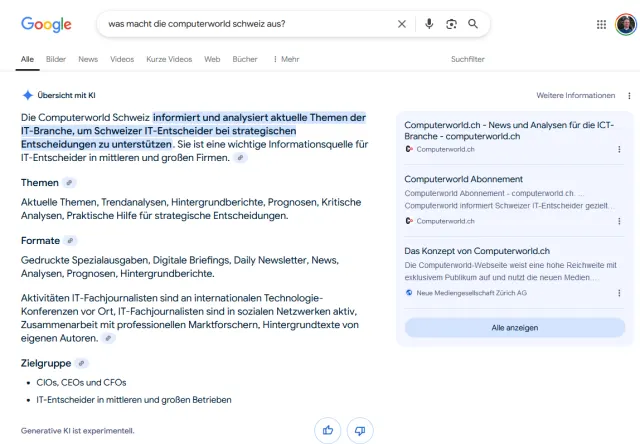Open link icon next to Zielgruppe heading
Screen dimensions: 640x444
pyautogui.click(x=82, y=363)
